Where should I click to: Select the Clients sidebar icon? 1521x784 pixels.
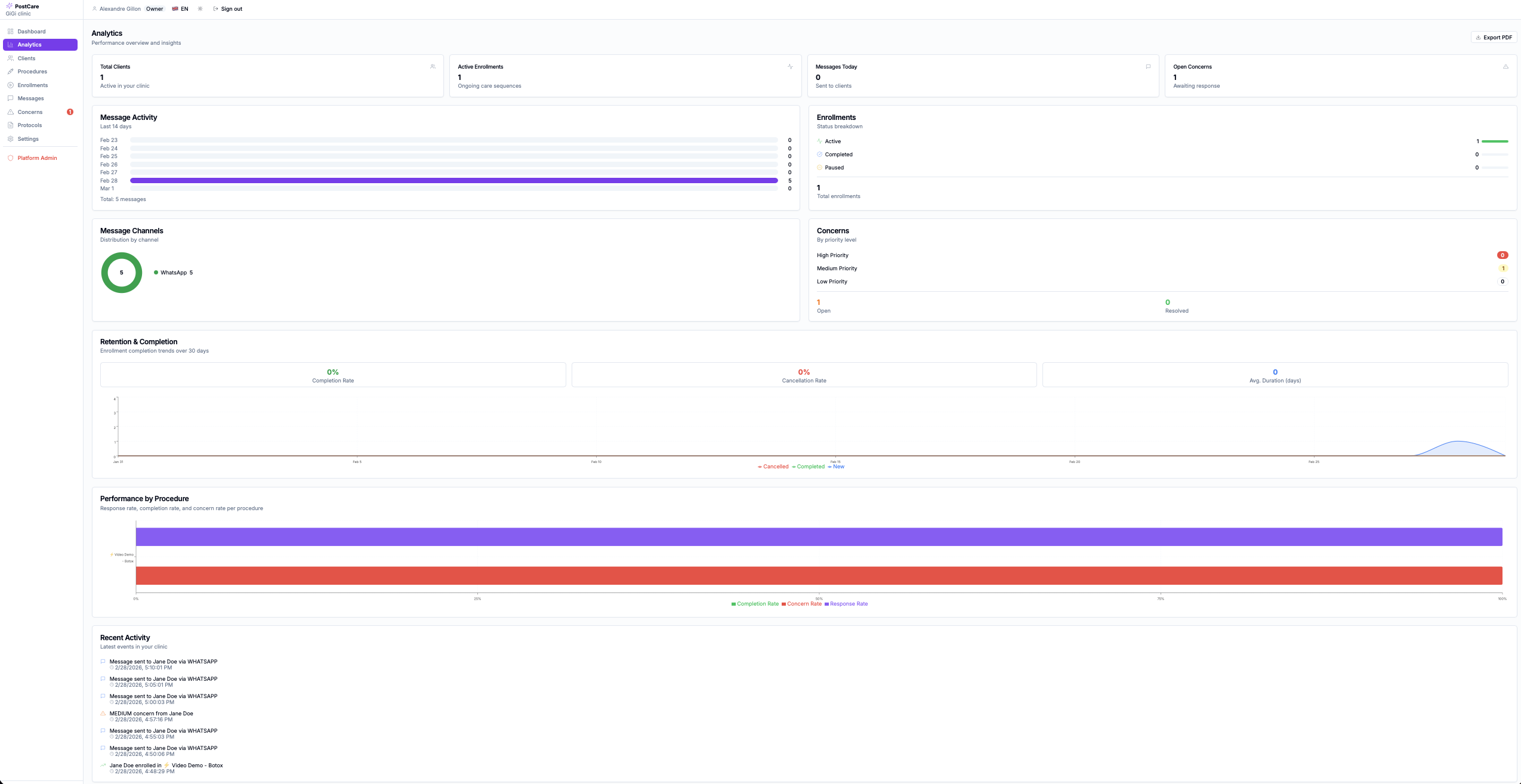pyautogui.click(x=11, y=58)
